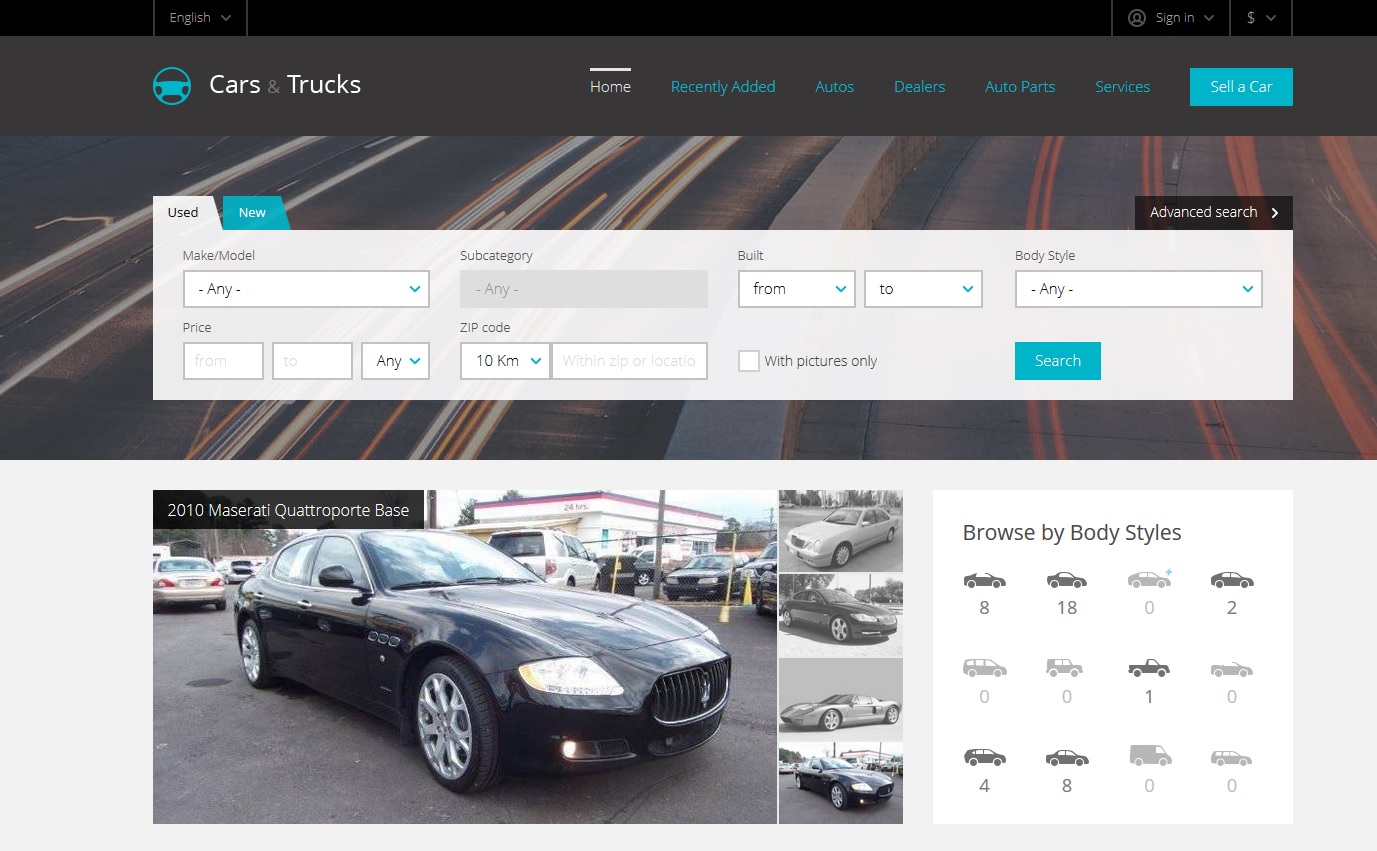The width and height of the screenshot is (1377, 851).
Task: Open the Recently Added menu
Action: [723, 87]
